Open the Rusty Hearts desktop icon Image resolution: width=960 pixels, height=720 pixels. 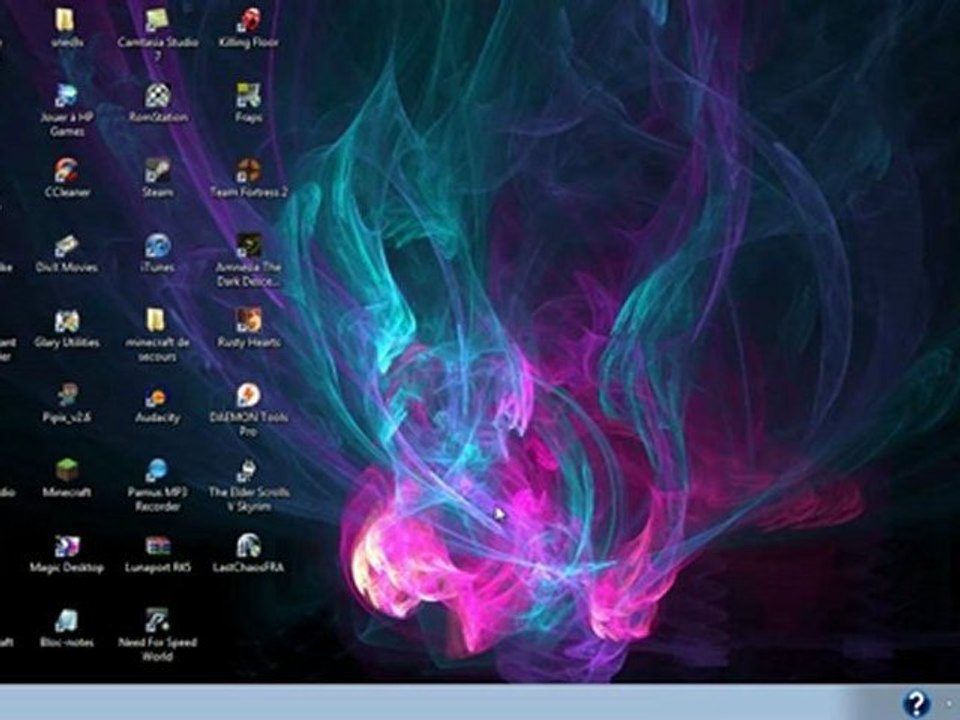249,321
